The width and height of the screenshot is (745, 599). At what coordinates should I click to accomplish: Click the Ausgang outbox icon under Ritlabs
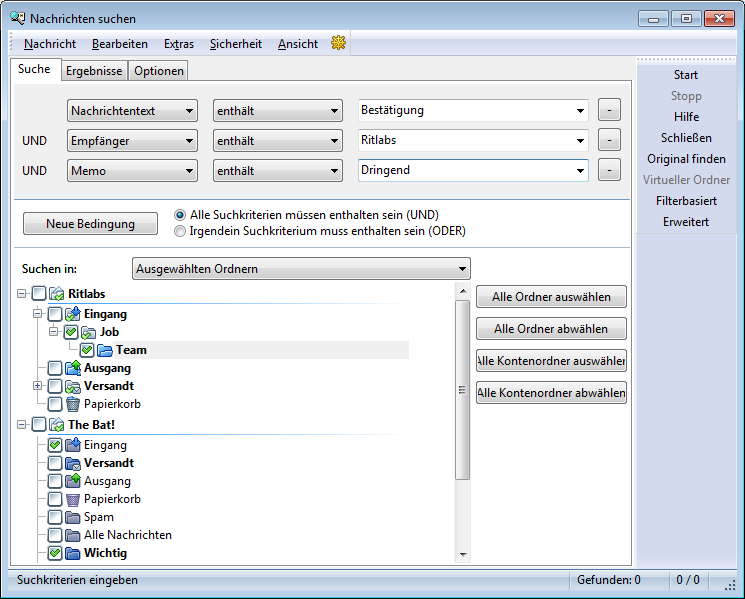pos(73,368)
